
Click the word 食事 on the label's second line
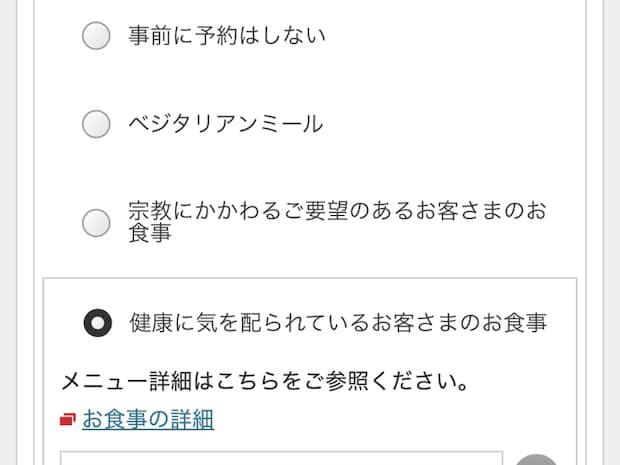149,235
